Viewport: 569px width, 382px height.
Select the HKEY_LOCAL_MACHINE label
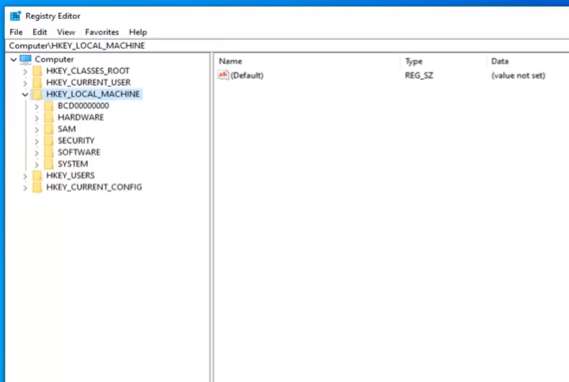(93, 94)
